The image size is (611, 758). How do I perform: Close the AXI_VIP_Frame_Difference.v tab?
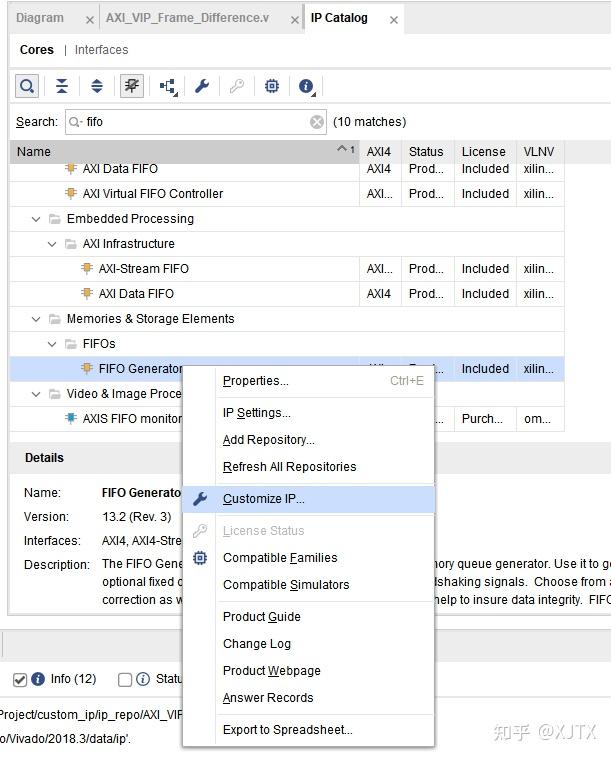pyautogui.click(x=294, y=20)
